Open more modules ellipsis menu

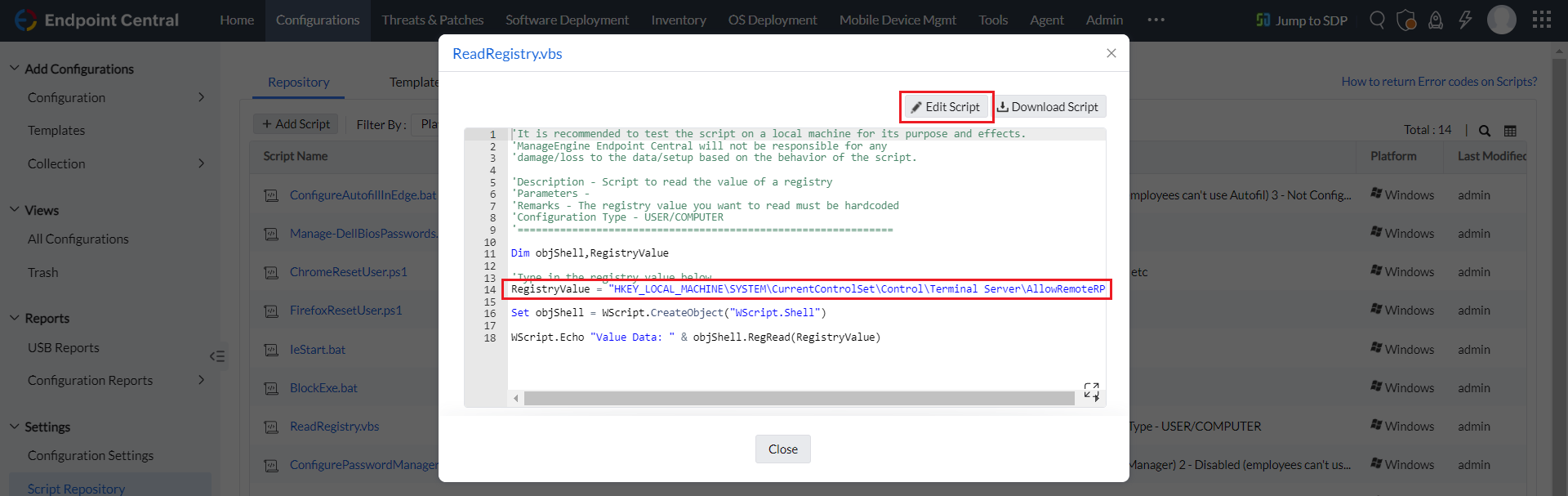click(1156, 20)
